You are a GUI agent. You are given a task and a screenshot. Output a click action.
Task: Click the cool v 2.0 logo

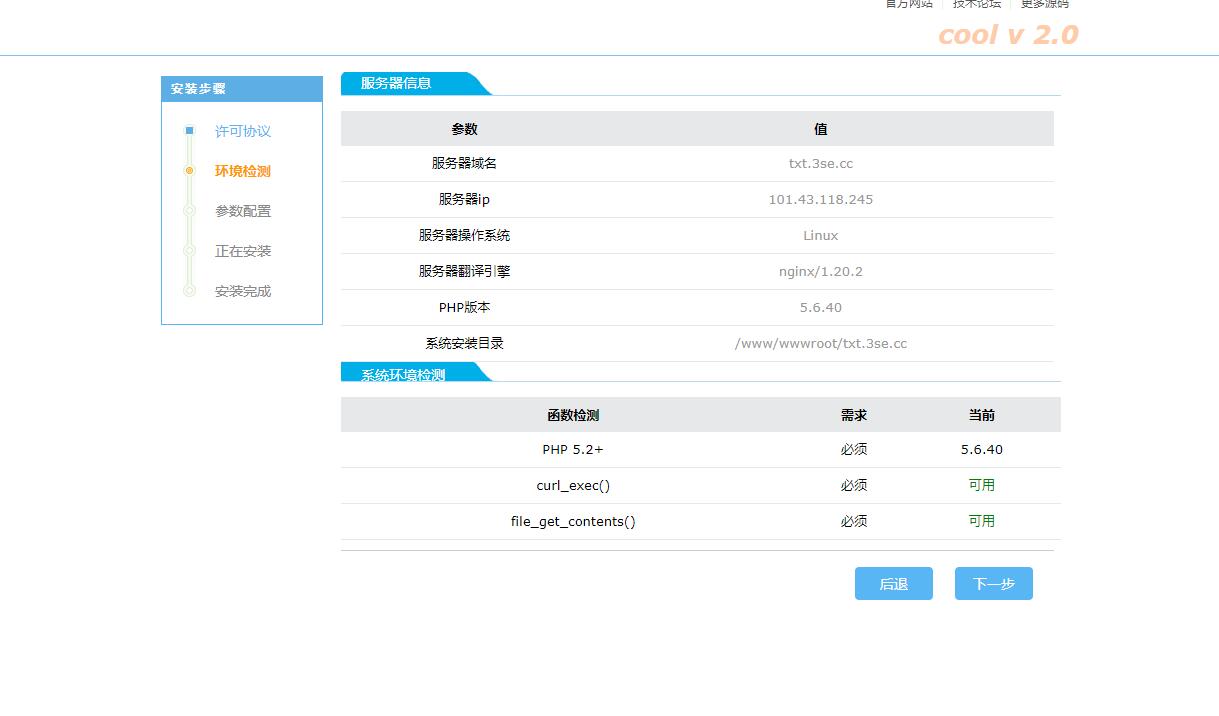(x=1008, y=35)
